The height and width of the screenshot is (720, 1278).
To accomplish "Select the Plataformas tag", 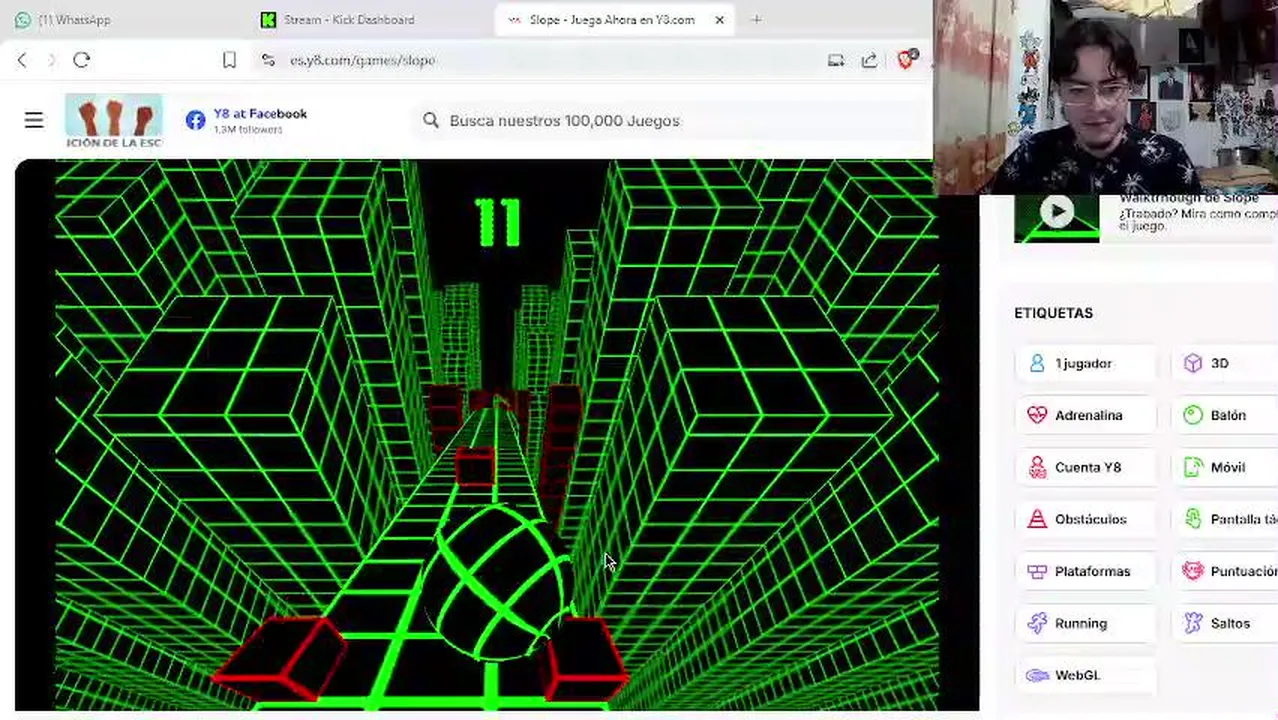I will (1085, 571).
